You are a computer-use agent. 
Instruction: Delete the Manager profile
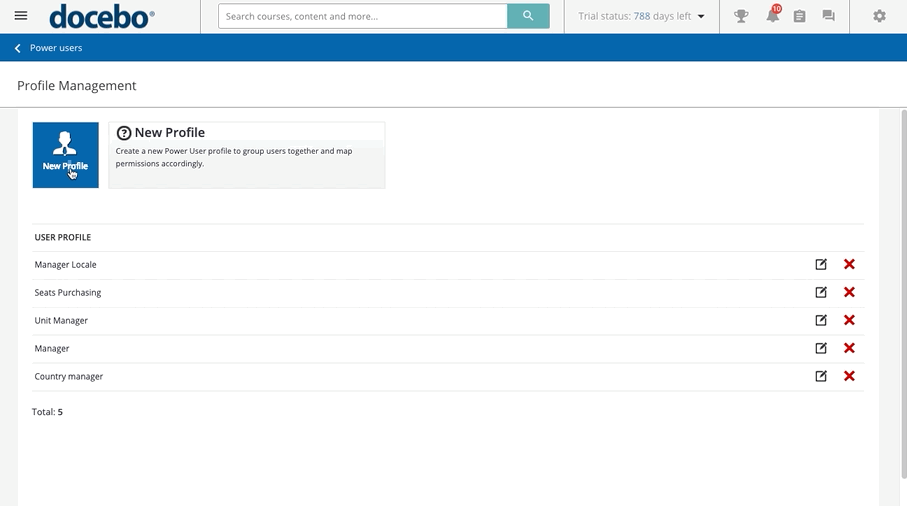click(849, 348)
